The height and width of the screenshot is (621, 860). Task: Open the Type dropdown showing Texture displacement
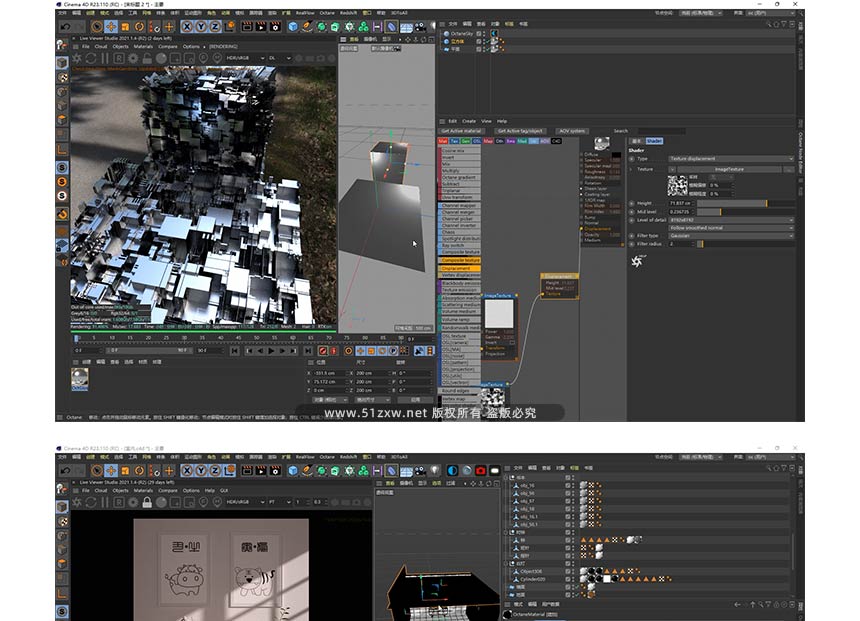[x=731, y=159]
